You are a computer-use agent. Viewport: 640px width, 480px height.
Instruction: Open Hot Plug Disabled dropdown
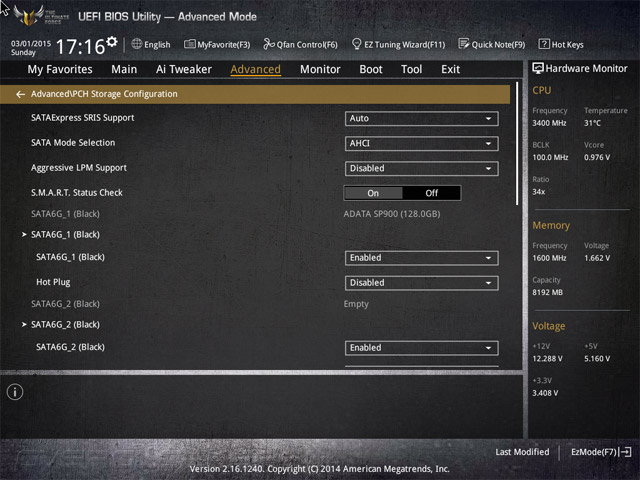421,282
